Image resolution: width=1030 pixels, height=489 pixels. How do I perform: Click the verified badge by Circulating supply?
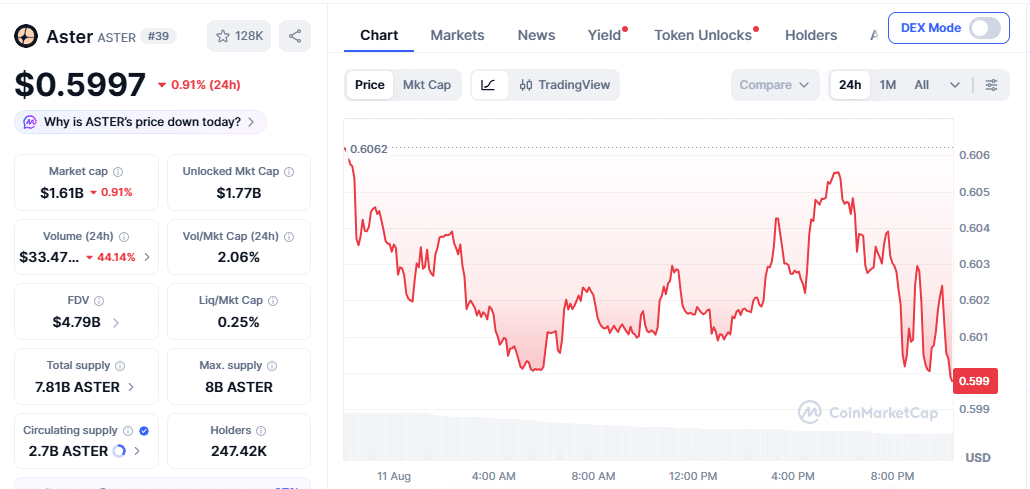pos(144,431)
